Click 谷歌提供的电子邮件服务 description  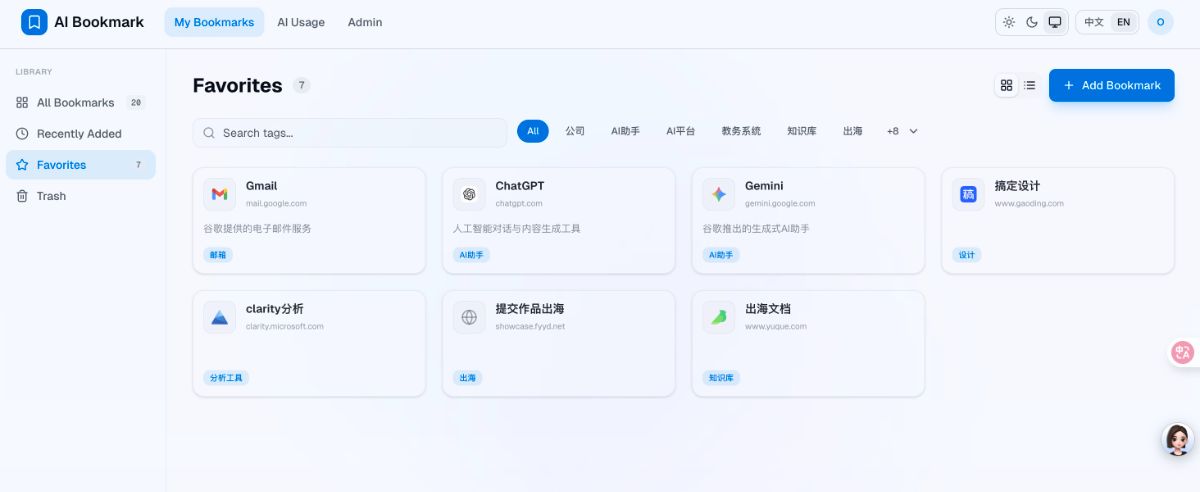coord(257,228)
